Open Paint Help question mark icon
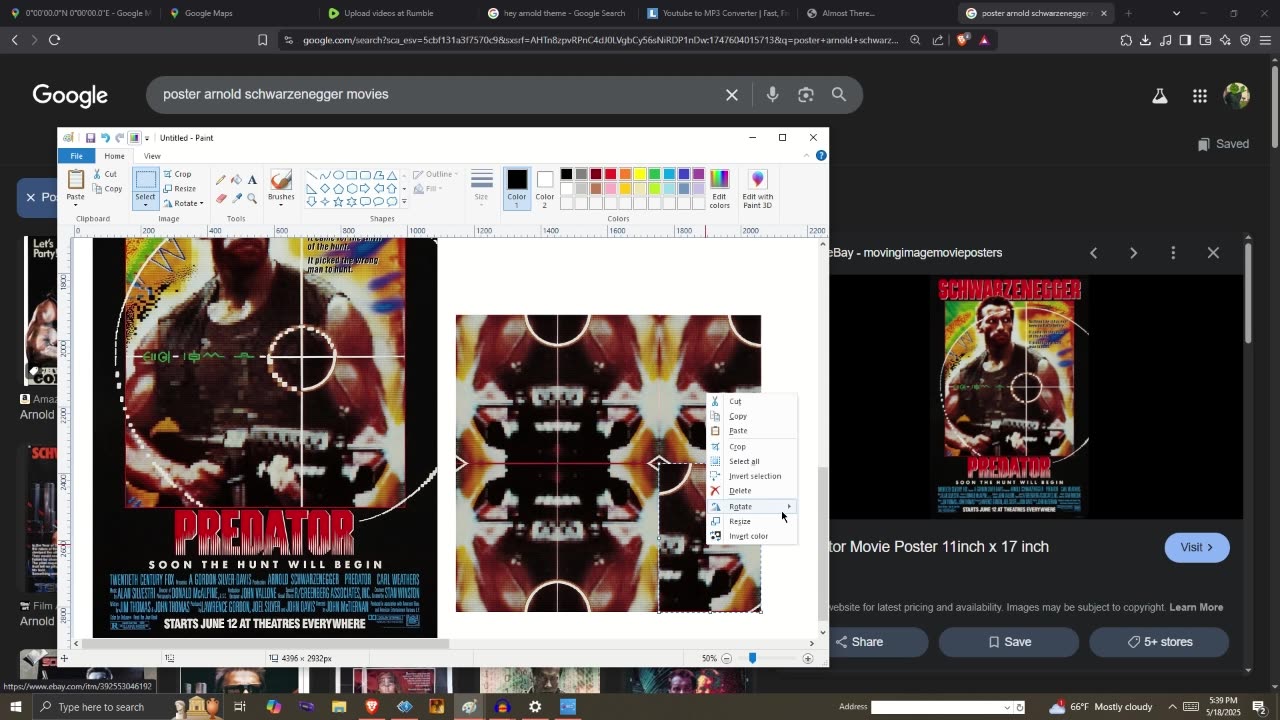This screenshot has width=1280, height=720. tap(821, 156)
